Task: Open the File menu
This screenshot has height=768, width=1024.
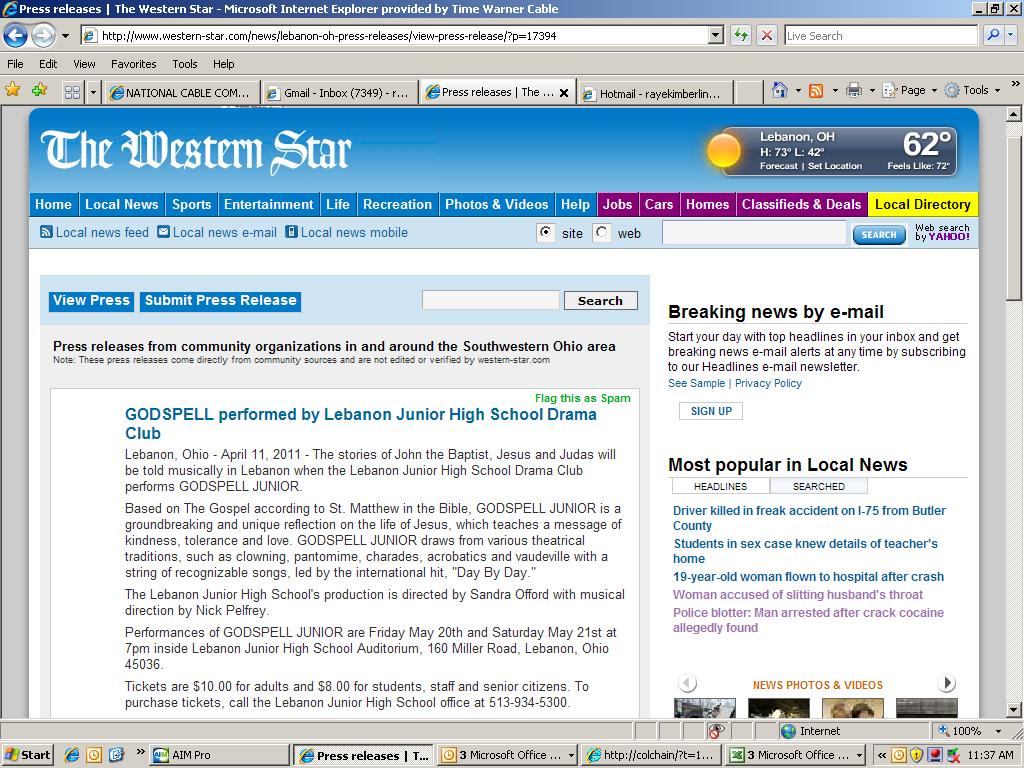Action: [15, 64]
